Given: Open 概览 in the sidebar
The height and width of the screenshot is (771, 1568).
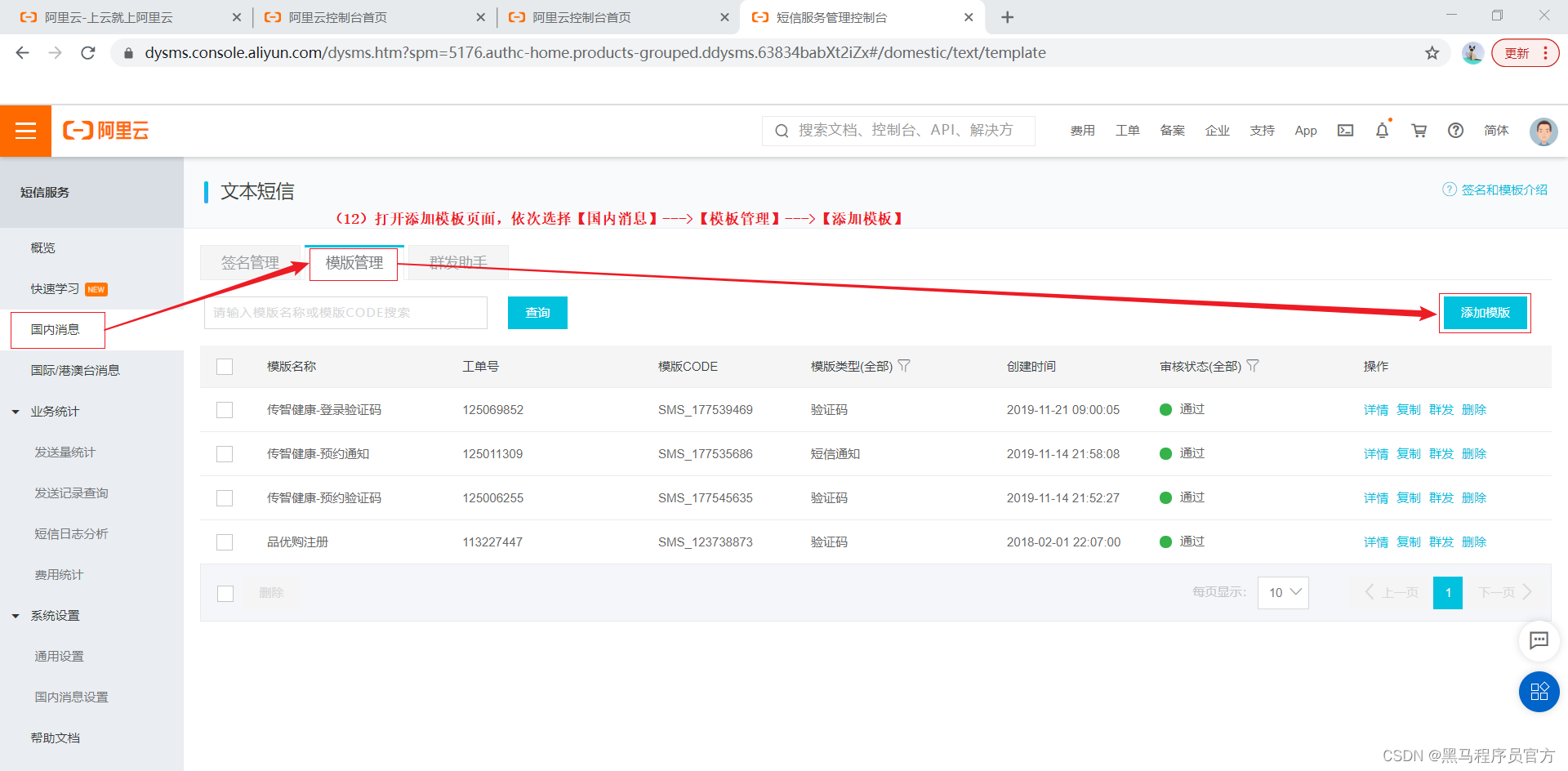Looking at the screenshot, I should pos(43,248).
